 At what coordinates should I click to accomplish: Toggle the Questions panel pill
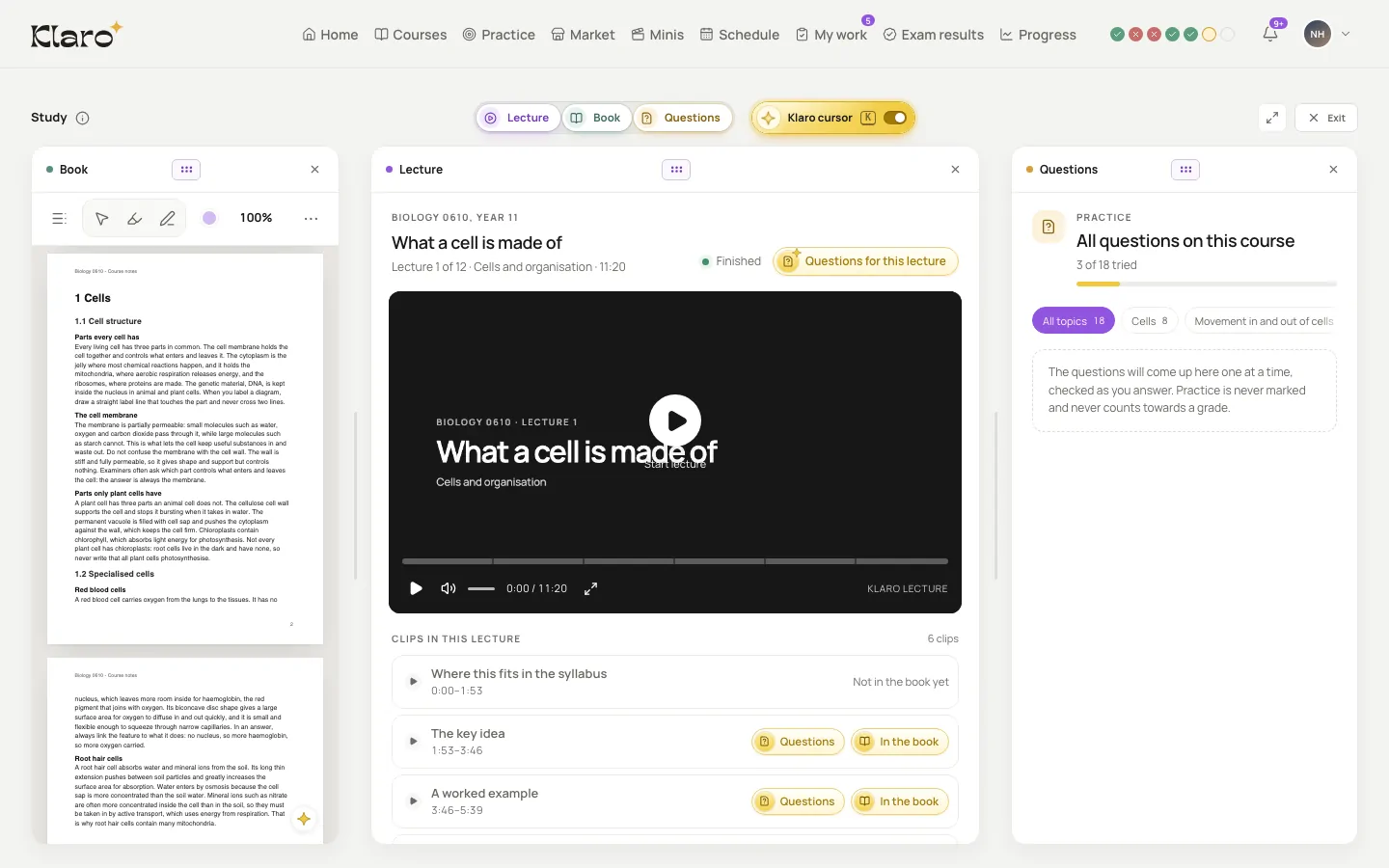(x=682, y=118)
